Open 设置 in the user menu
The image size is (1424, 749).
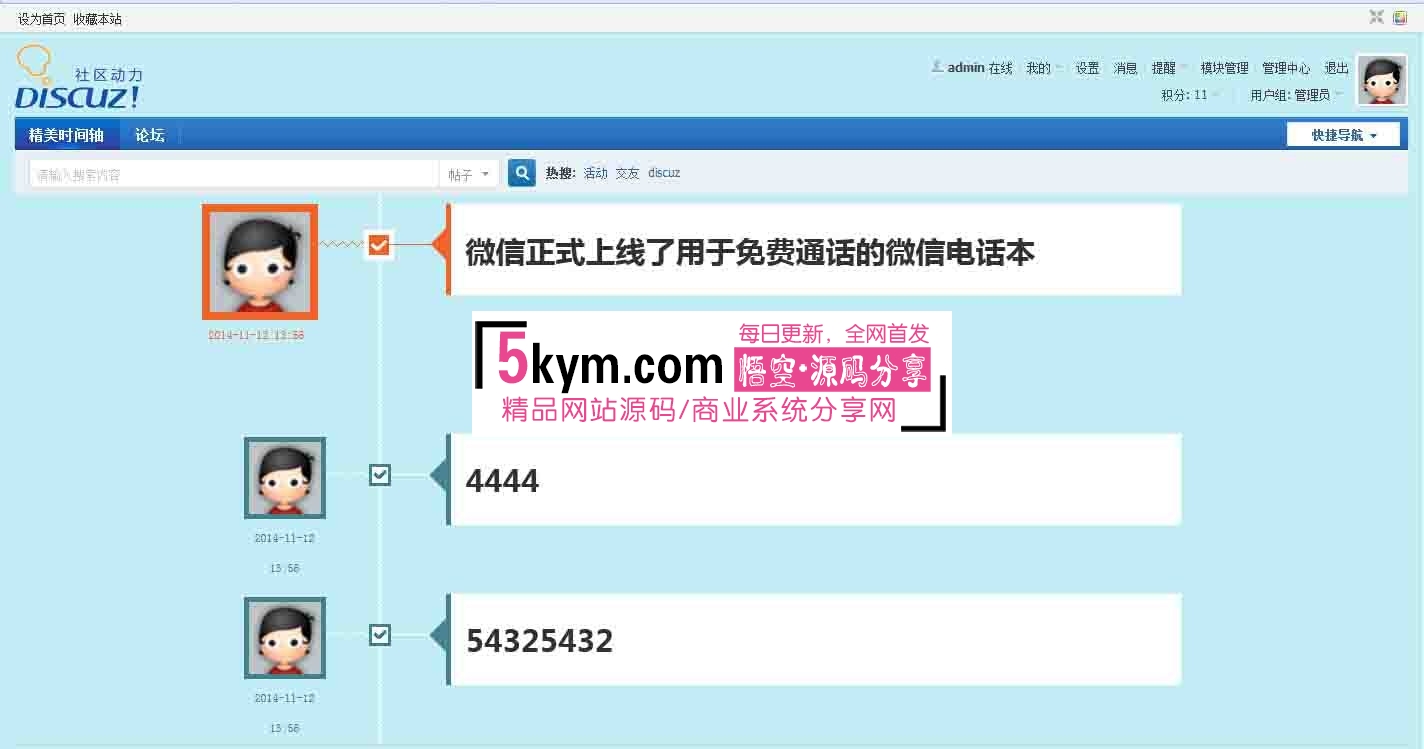pos(1088,68)
